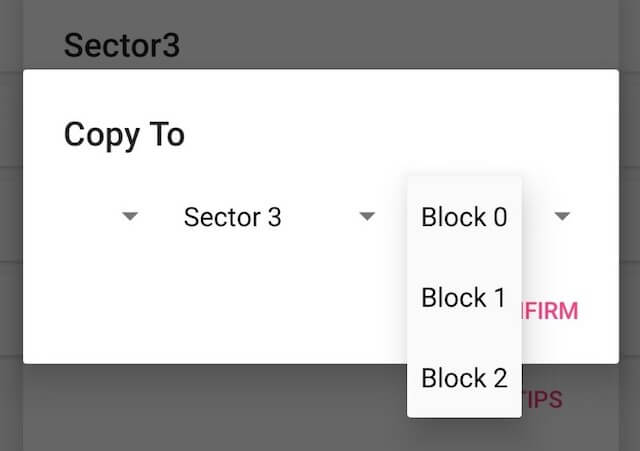Image resolution: width=640 pixels, height=451 pixels.
Task: Click blank dialog area left of CONFIRM
Action: click(x=245, y=311)
